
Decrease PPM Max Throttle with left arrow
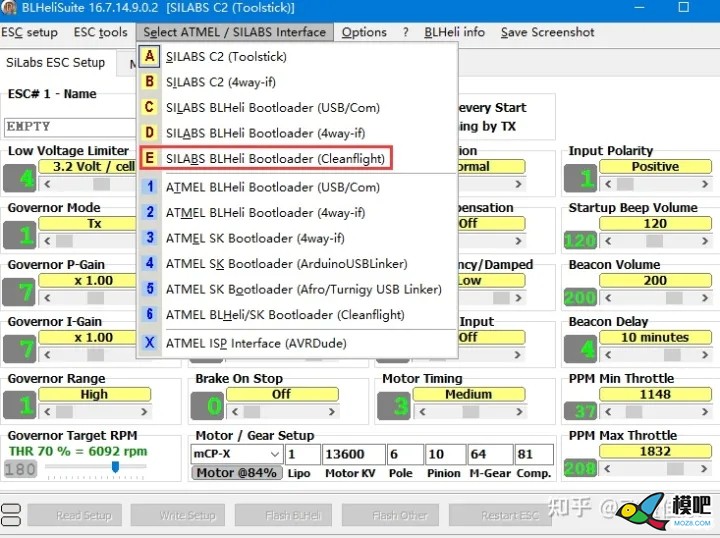click(x=608, y=469)
